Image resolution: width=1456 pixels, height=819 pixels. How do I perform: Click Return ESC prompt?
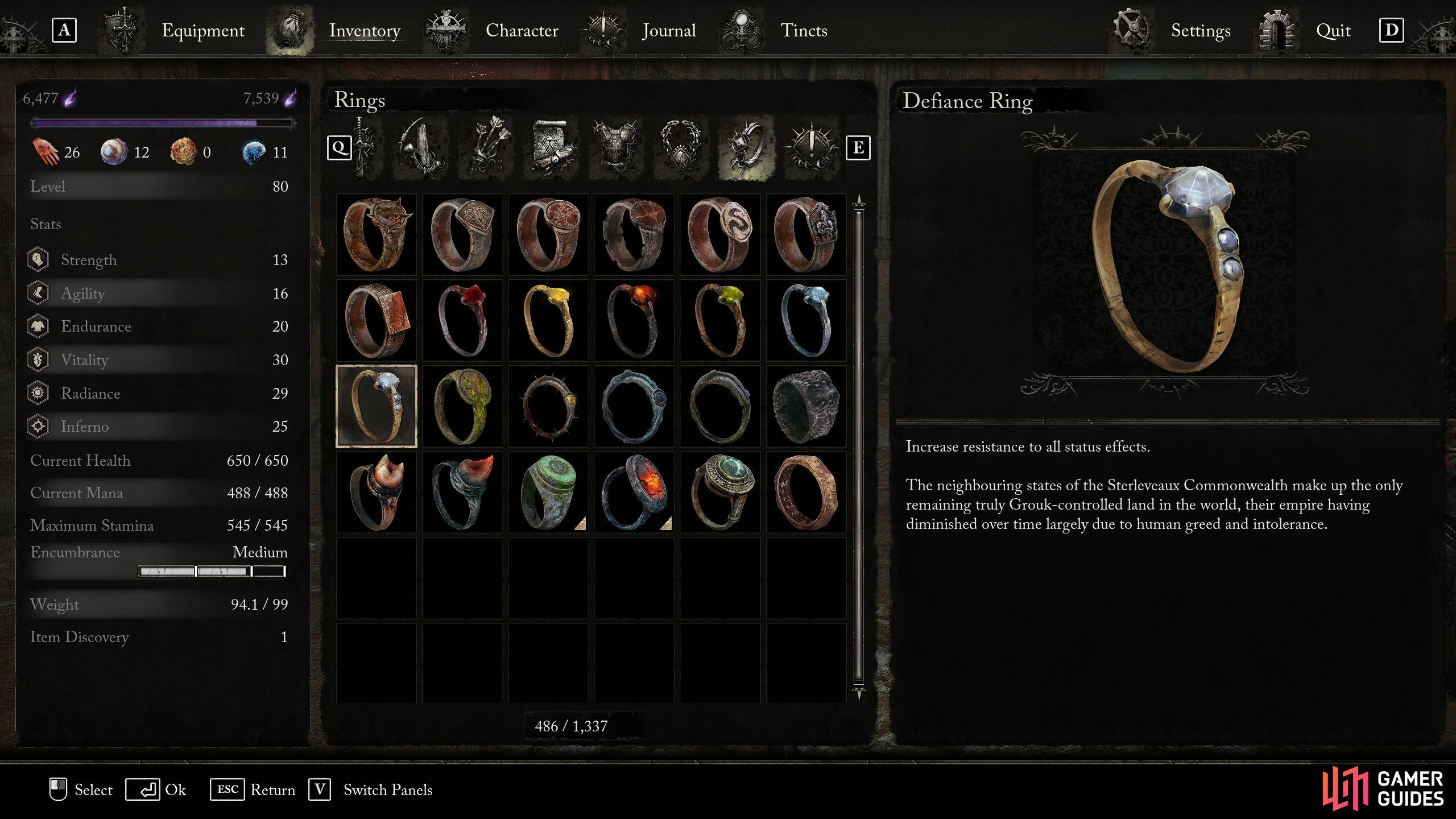click(x=253, y=789)
